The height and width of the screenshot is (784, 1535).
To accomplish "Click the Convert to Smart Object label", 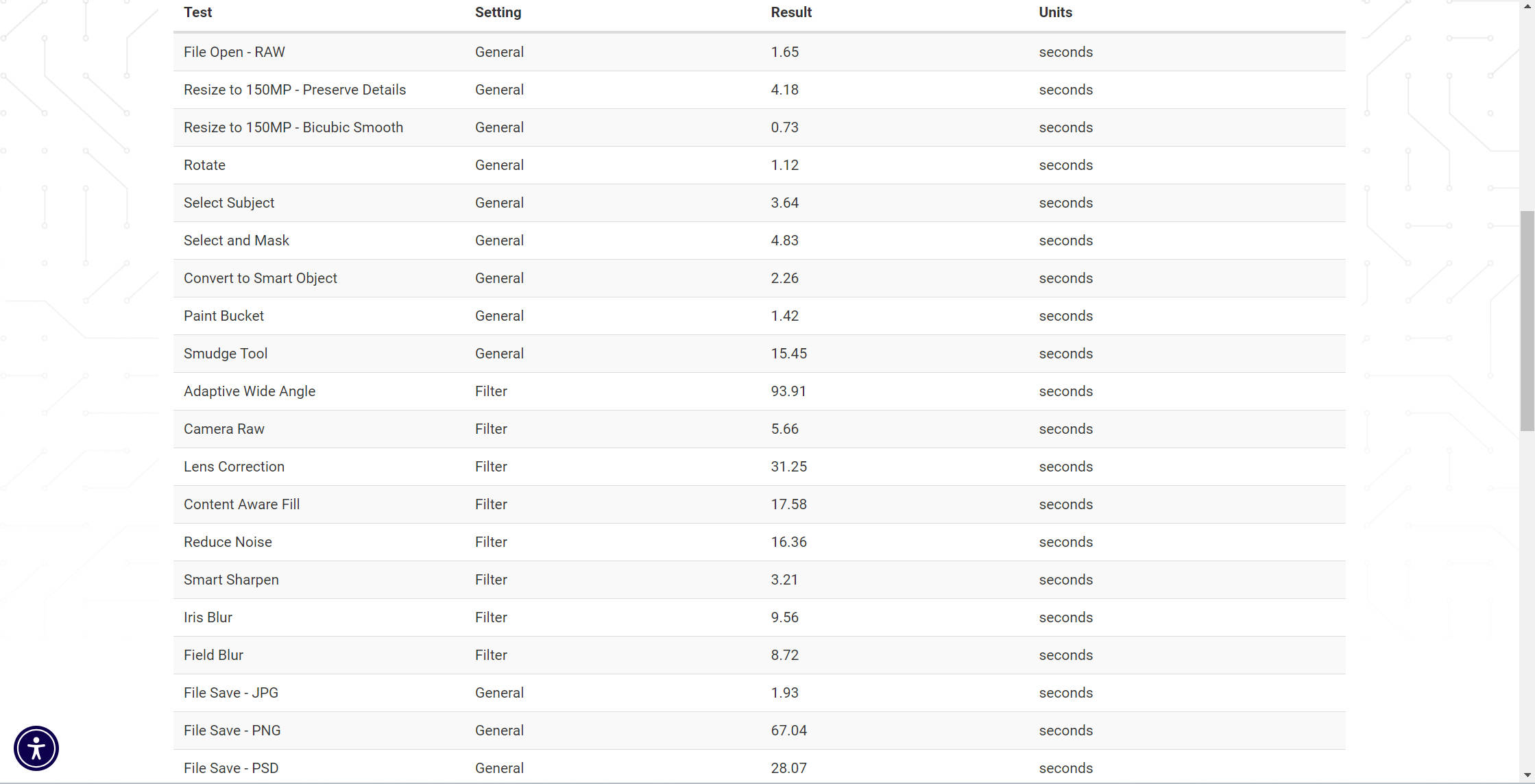I will [x=261, y=278].
